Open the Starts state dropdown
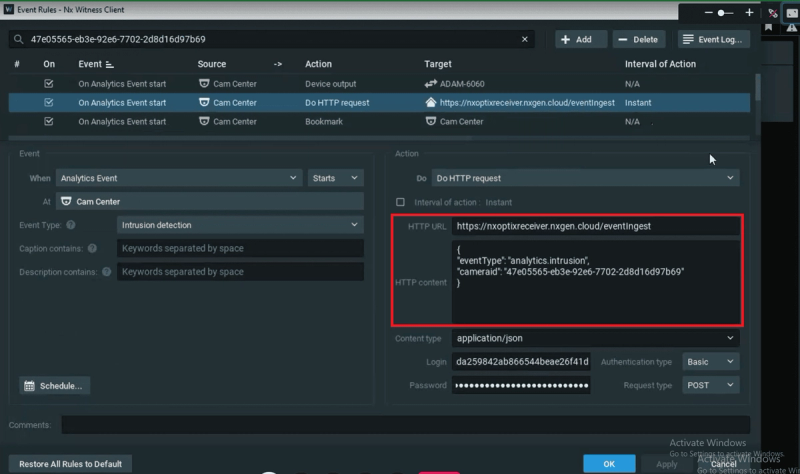This screenshot has height=474, width=800. (x=336, y=178)
